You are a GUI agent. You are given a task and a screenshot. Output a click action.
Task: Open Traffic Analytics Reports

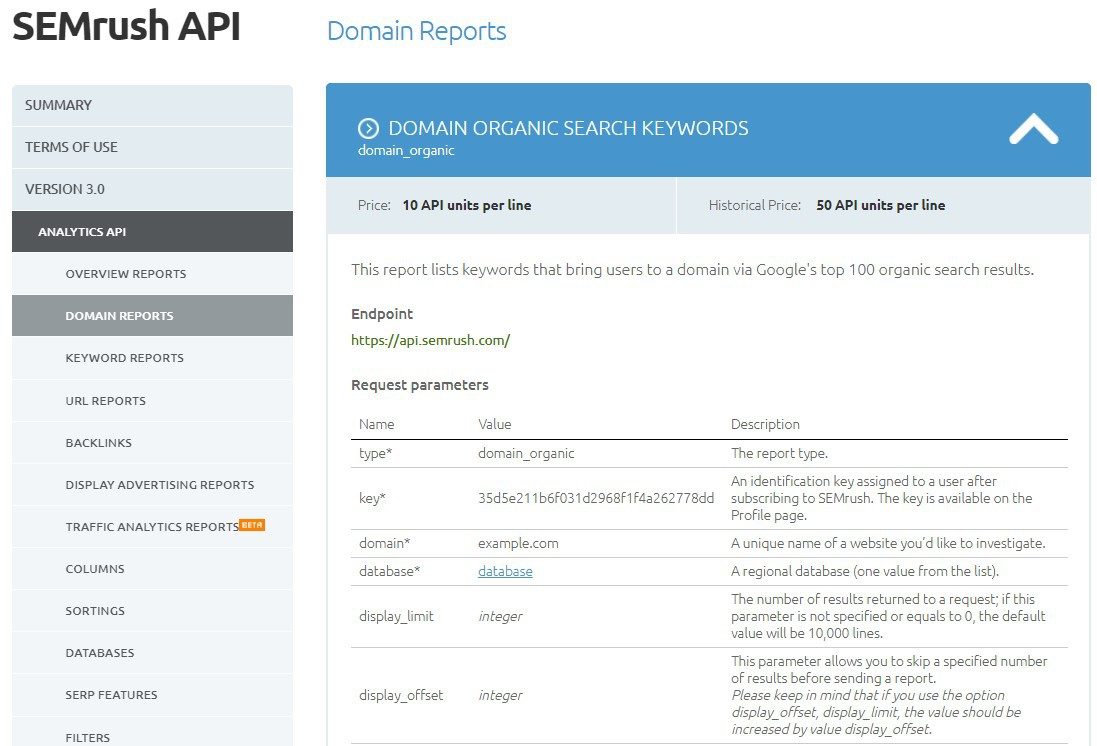153,526
